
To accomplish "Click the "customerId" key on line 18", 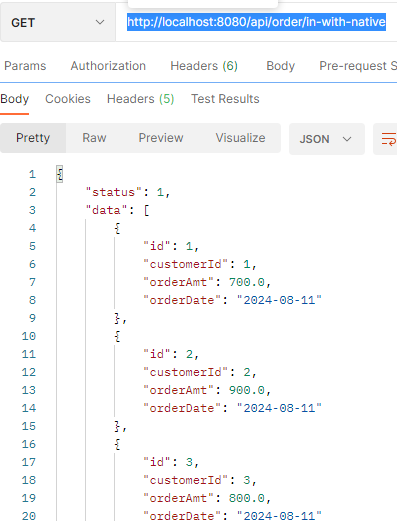I will tap(186, 480).
